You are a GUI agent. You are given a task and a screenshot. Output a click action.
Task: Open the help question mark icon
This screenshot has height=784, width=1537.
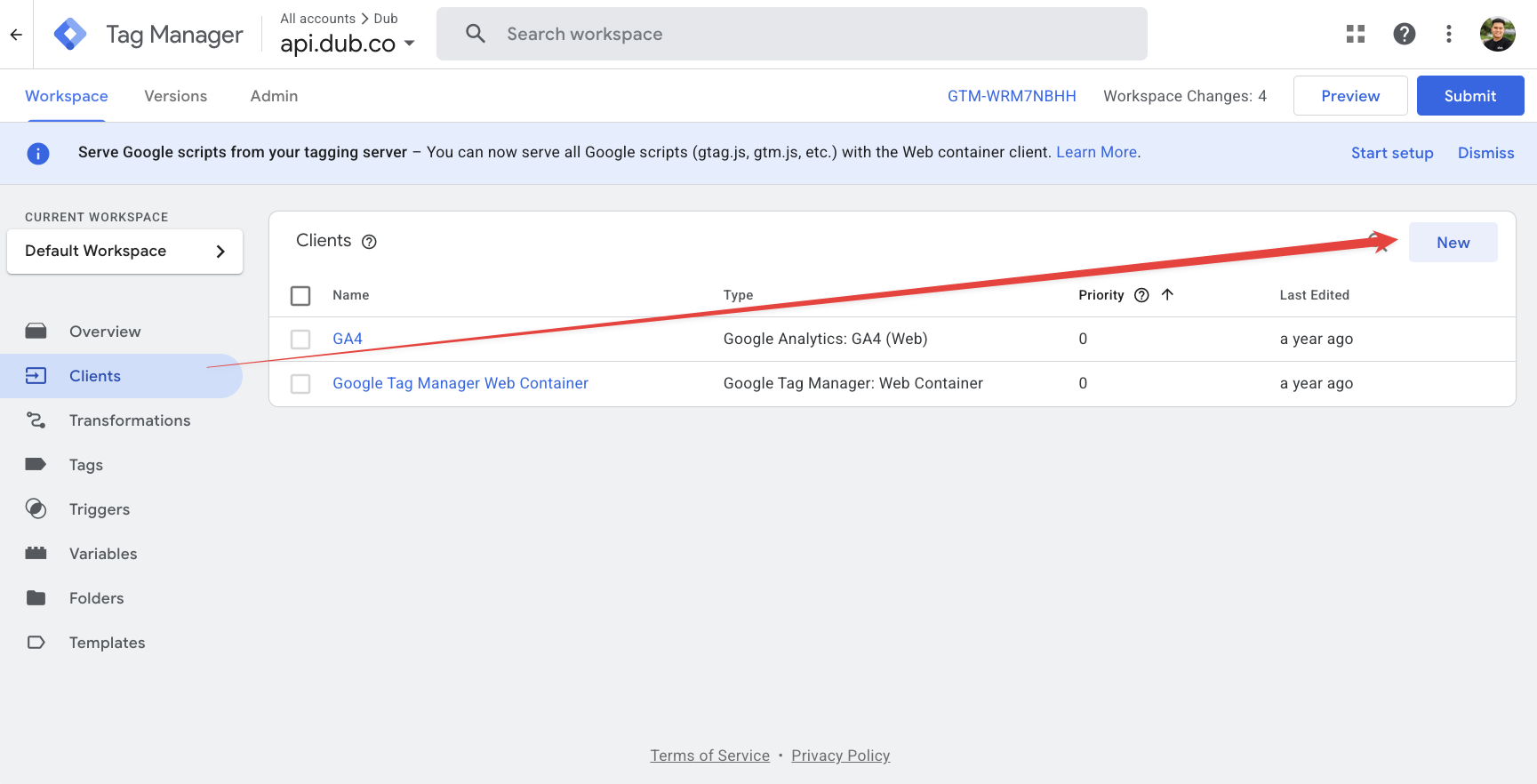click(1405, 34)
